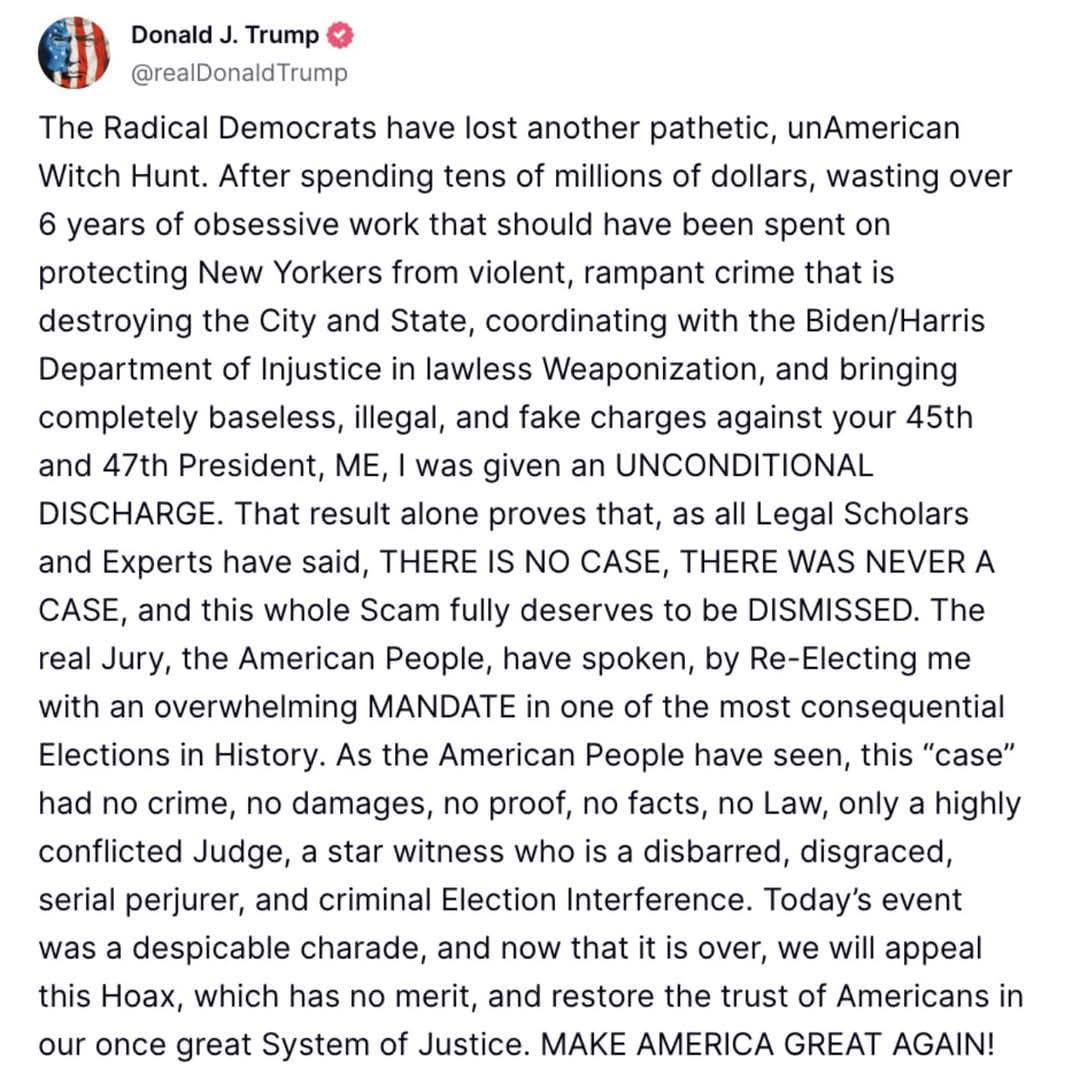Open the profile avatar picture
Screen dimensions: 1080x1078
(73, 53)
